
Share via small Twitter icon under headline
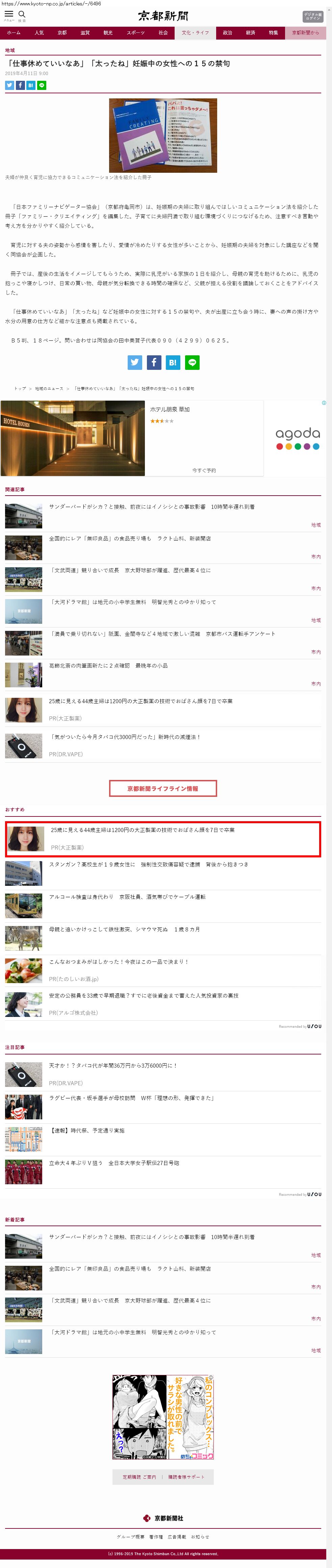(x=9, y=85)
